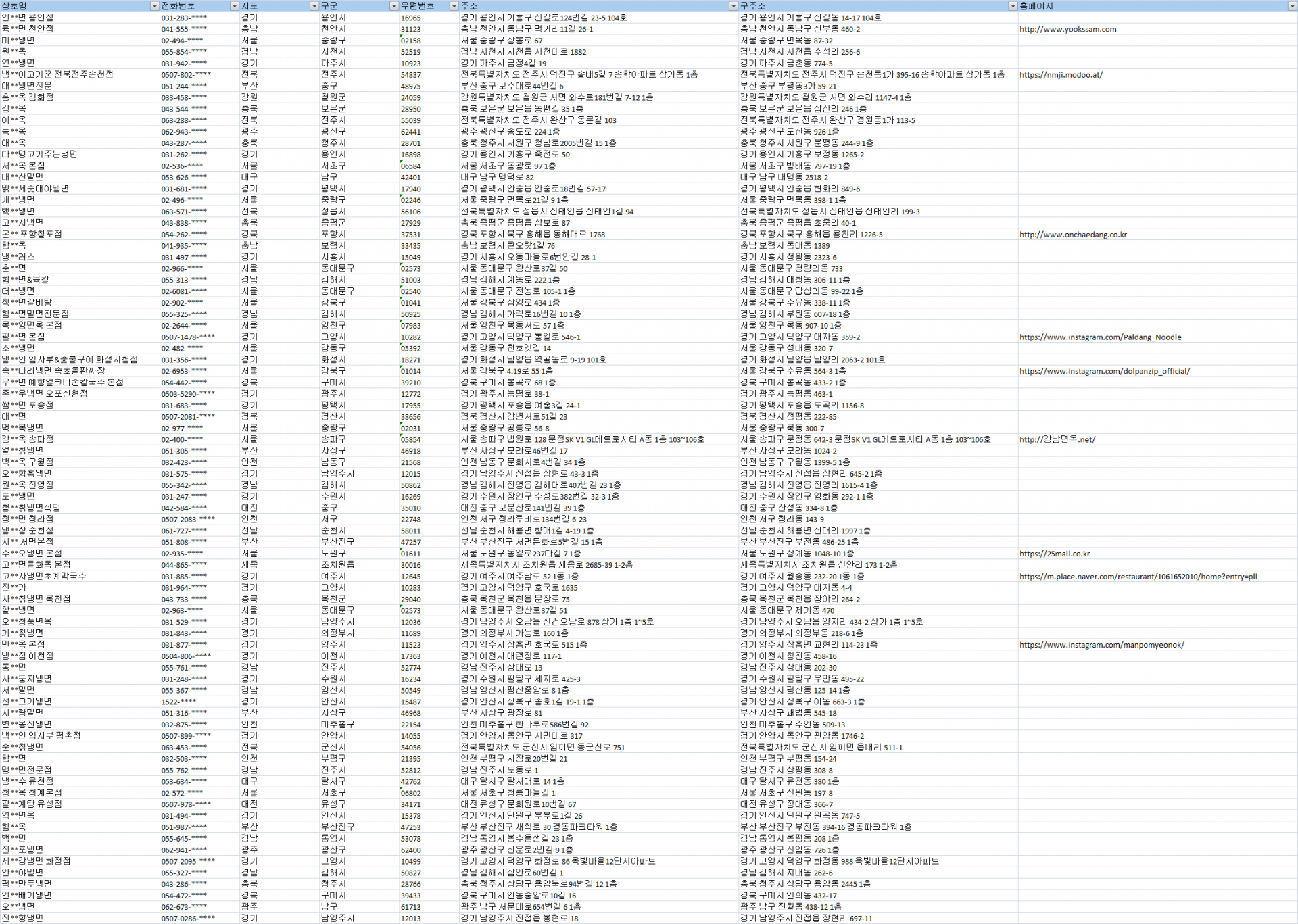1298x924 pixels.
Task: Open the 구군 column filter dropdown
Action: pyautogui.click(x=394, y=6)
